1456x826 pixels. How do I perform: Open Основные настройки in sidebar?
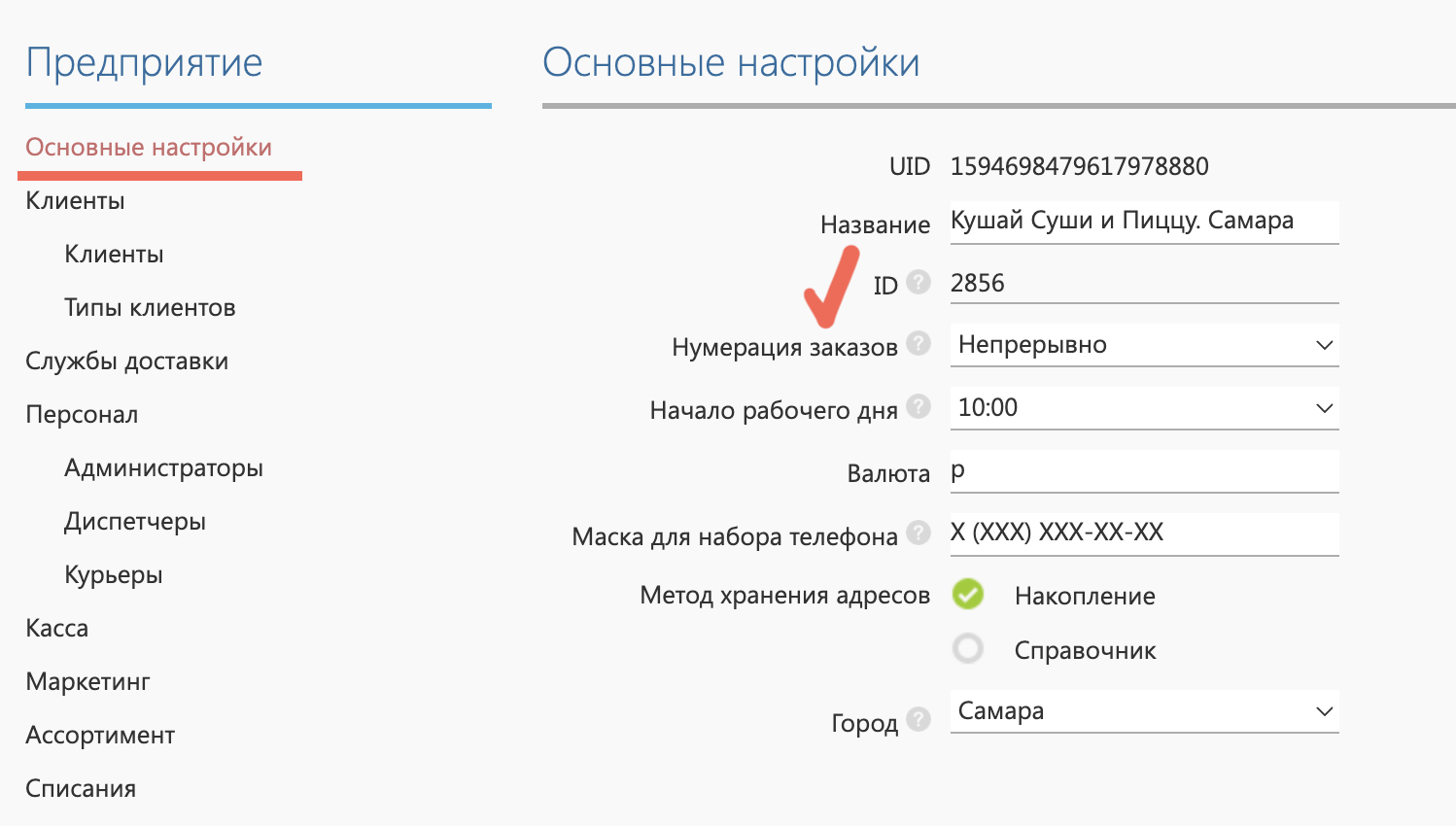pos(149,148)
